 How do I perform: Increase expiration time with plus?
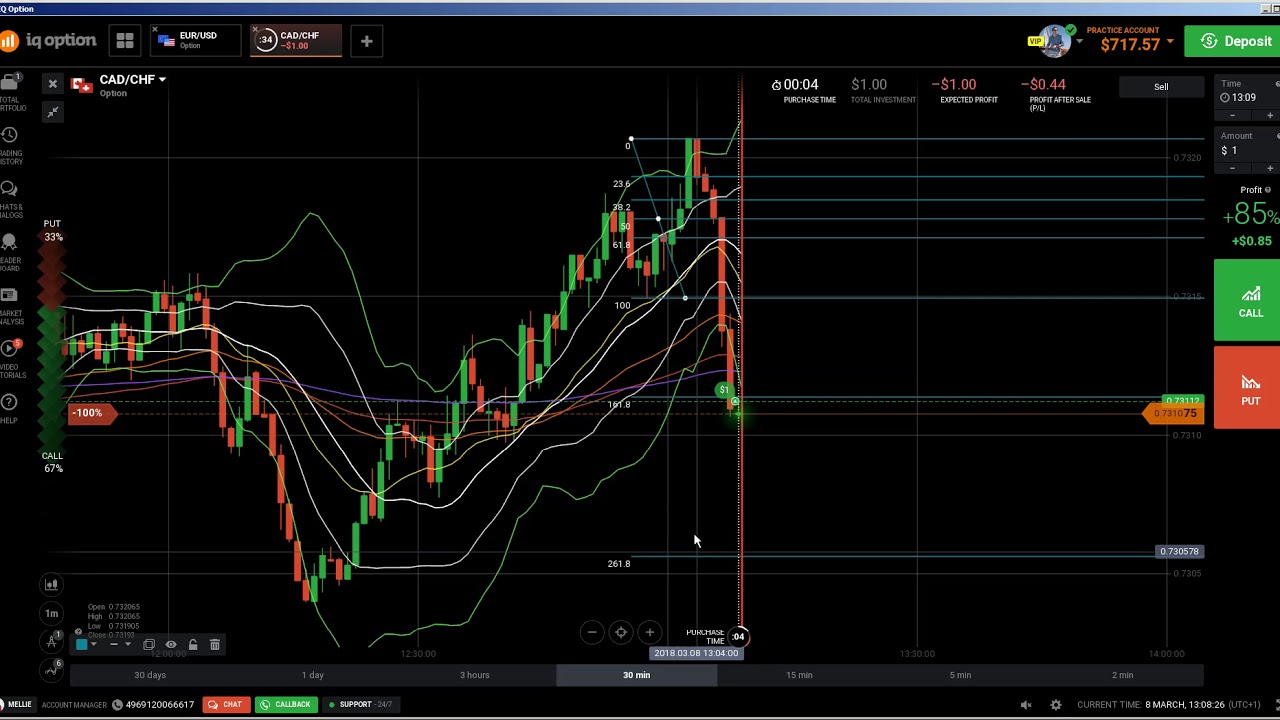pos(1269,115)
